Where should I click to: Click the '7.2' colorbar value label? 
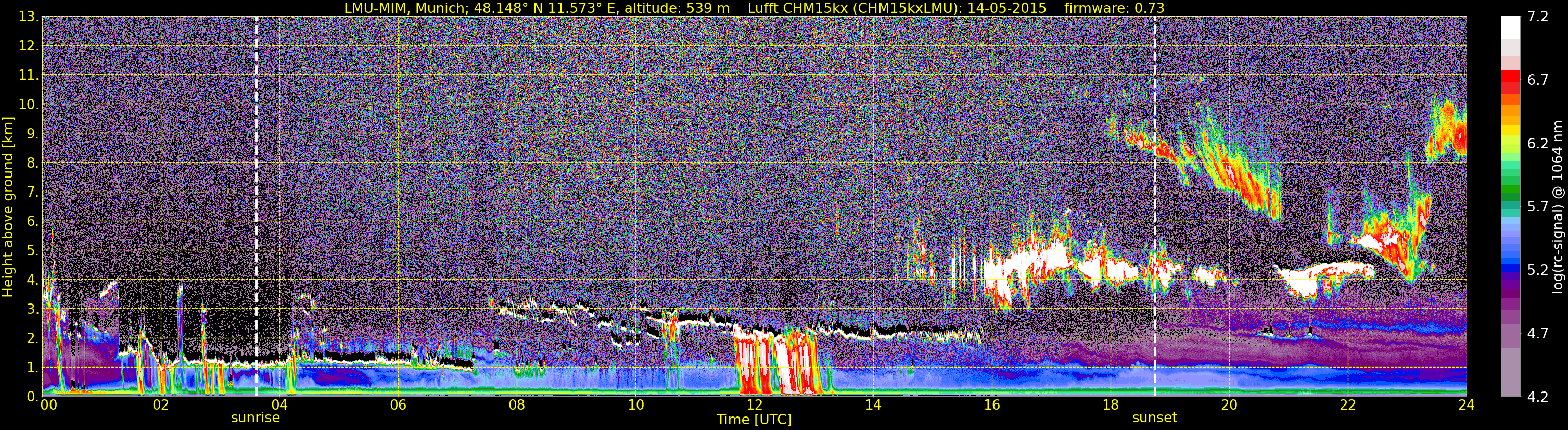pyautogui.click(x=1538, y=17)
